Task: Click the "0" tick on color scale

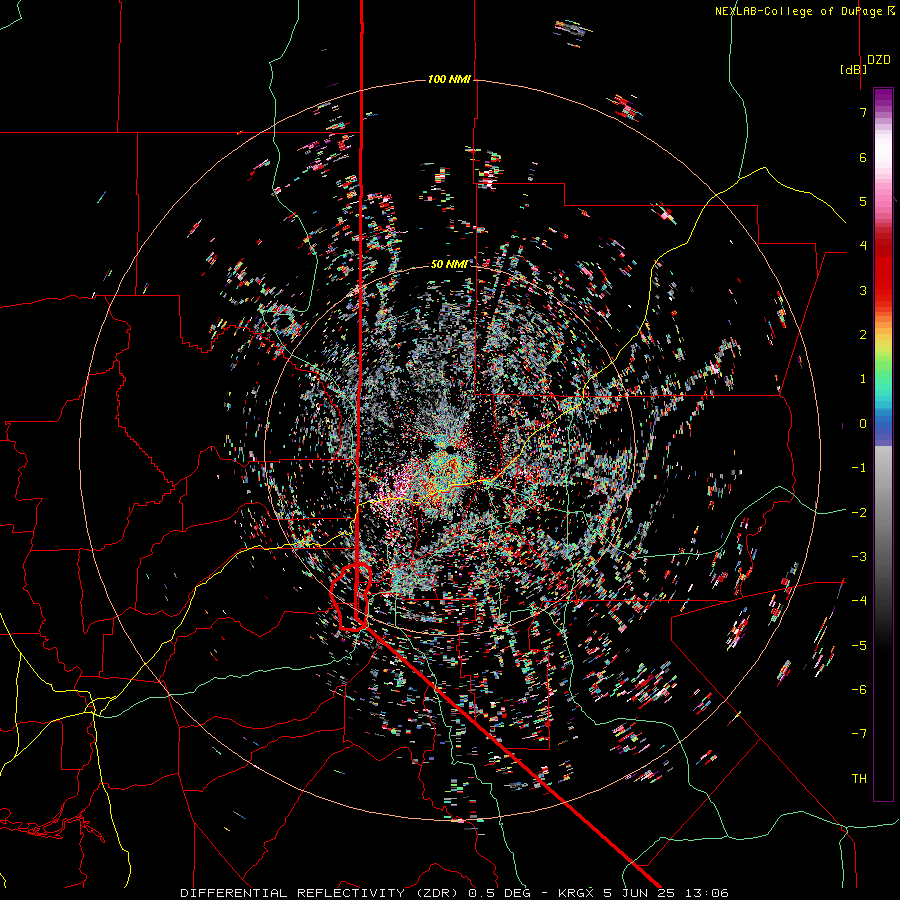Action: click(863, 424)
